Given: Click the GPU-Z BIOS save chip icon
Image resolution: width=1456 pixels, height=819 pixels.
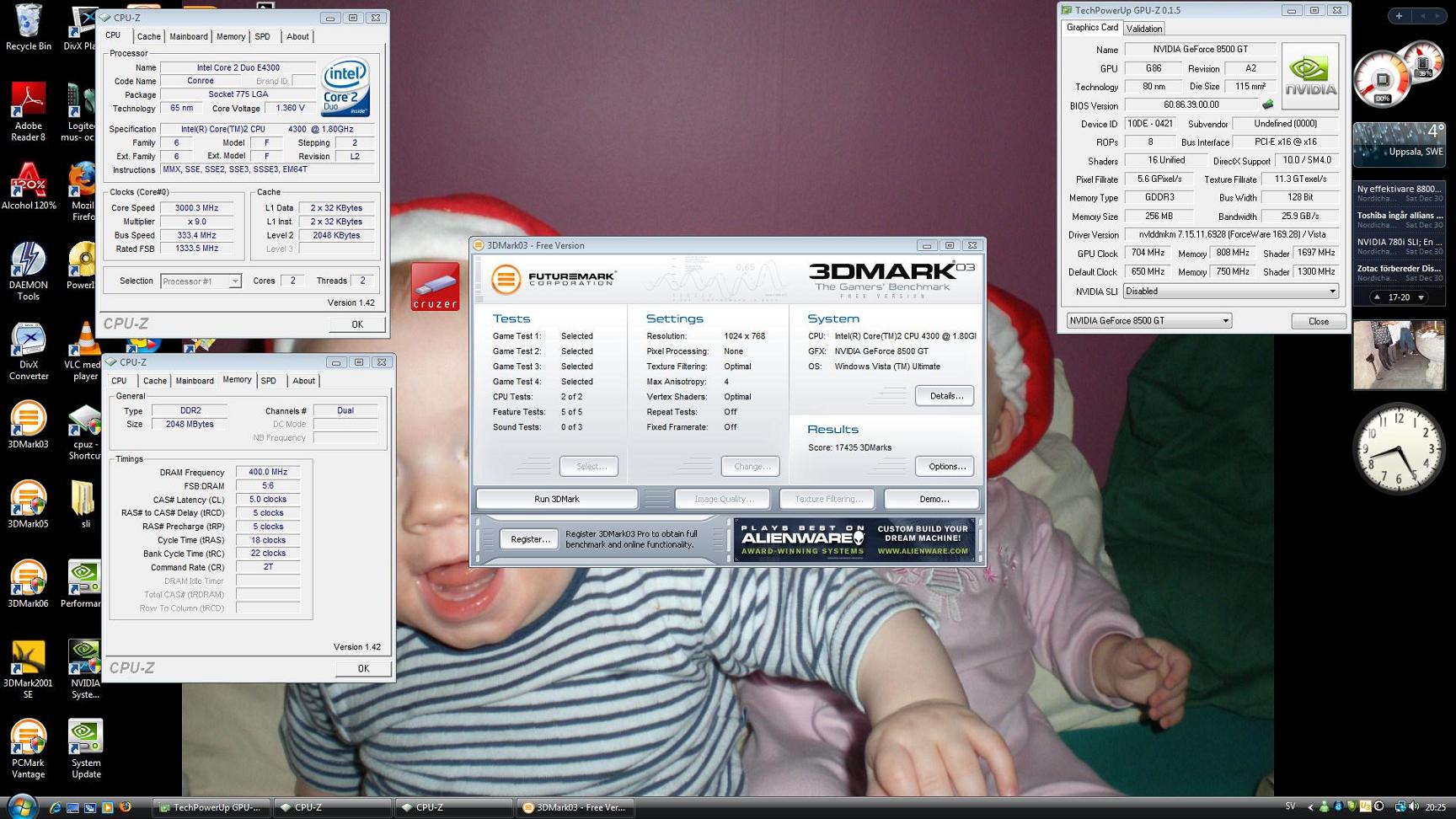Looking at the screenshot, I should click(1267, 105).
